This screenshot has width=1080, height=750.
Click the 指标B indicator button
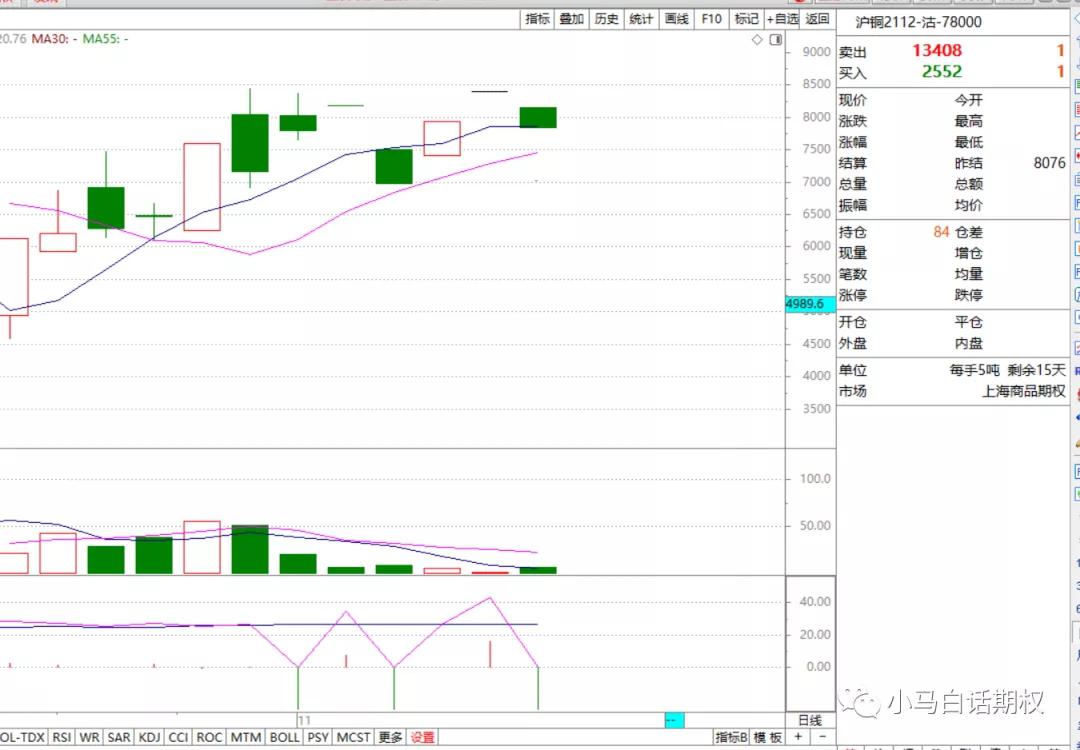click(731, 737)
